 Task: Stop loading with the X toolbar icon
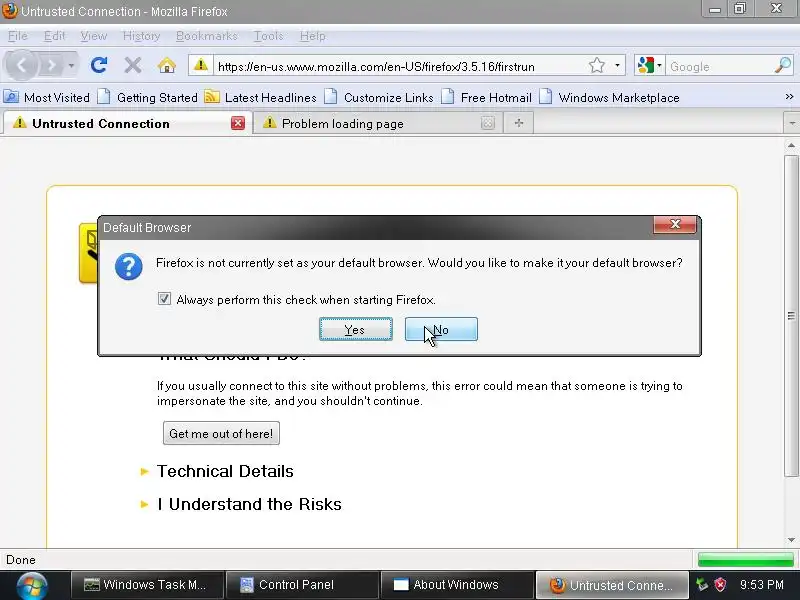[x=133, y=65]
